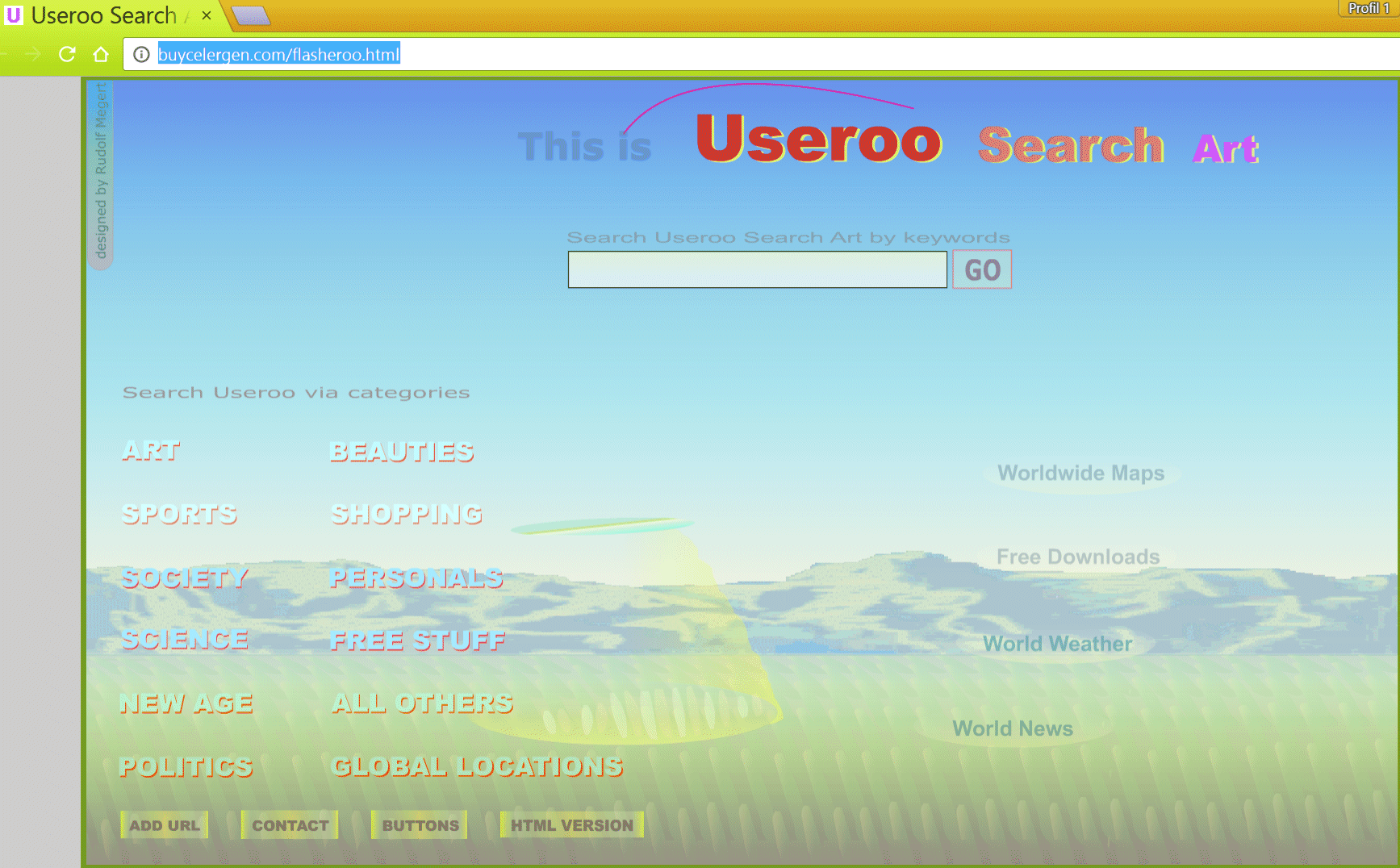This screenshot has width=1400, height=868.
Task: Click the home icon in toolbar
Action: (x=101, y=54)
